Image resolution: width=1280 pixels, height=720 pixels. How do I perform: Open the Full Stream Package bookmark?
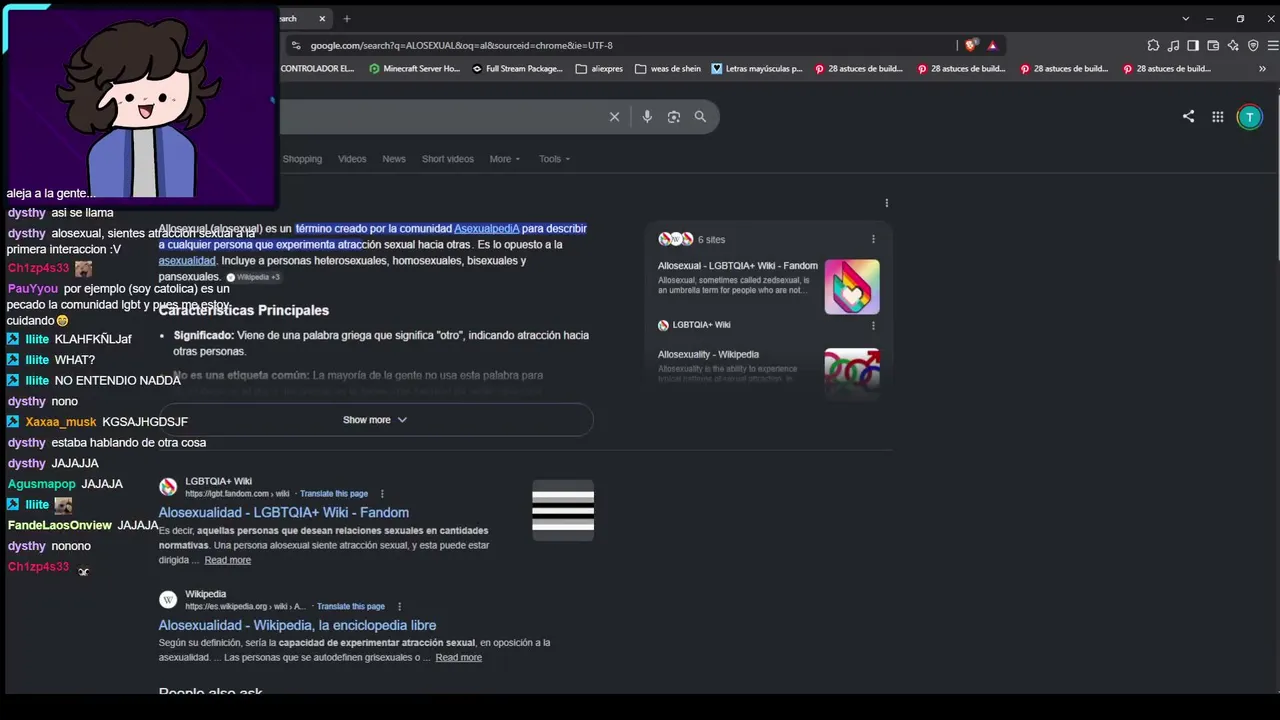[517, 69]
